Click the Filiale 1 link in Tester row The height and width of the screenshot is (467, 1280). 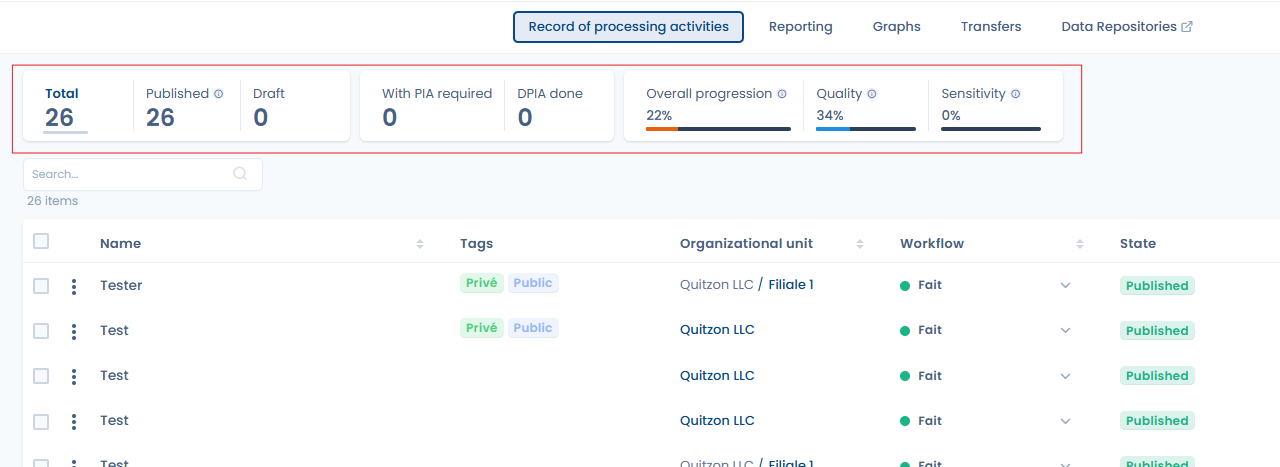(x=791, y=285)
